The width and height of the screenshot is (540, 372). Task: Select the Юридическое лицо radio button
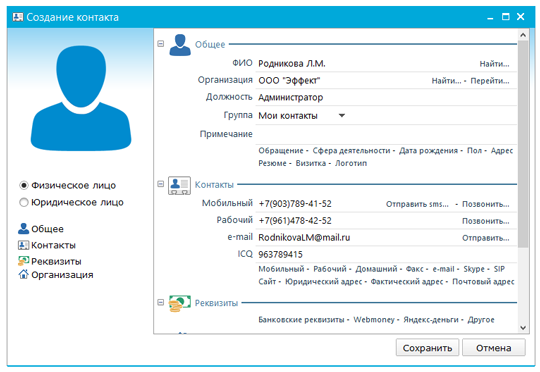point(23,202)
